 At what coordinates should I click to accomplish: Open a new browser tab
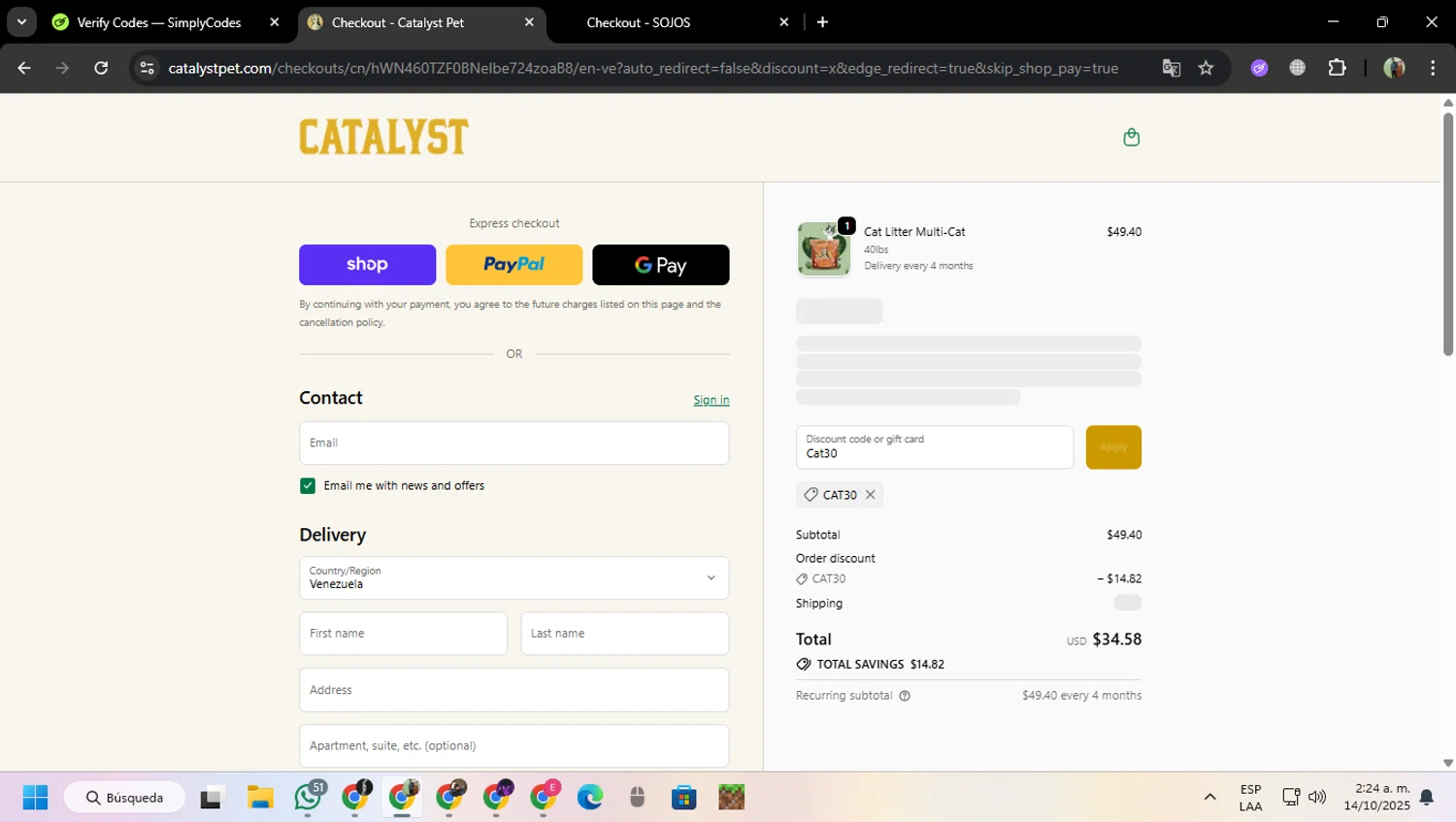(822, 22)
